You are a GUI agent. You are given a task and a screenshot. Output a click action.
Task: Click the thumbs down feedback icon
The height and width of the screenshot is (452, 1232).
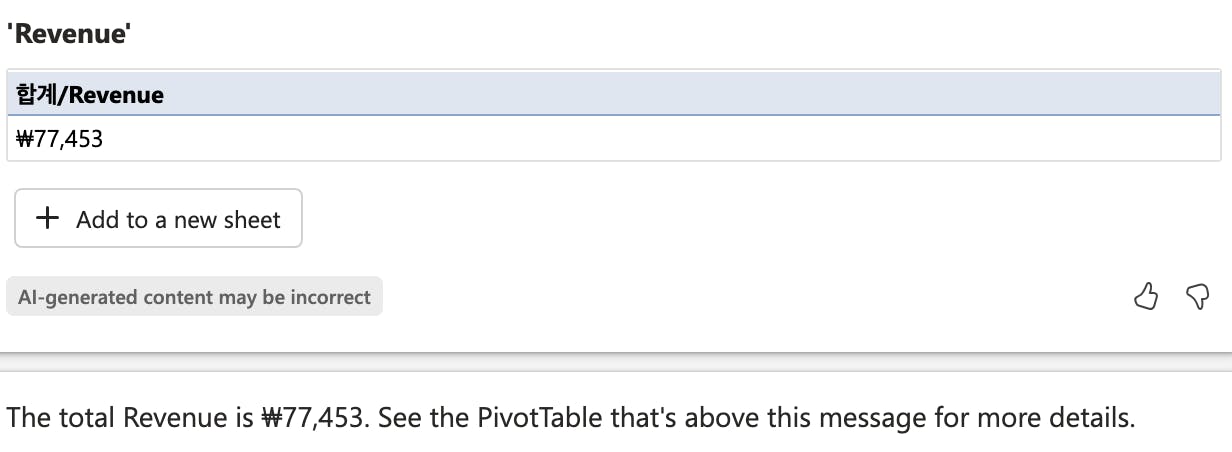pyautogui.click(x=1197, y=296)
